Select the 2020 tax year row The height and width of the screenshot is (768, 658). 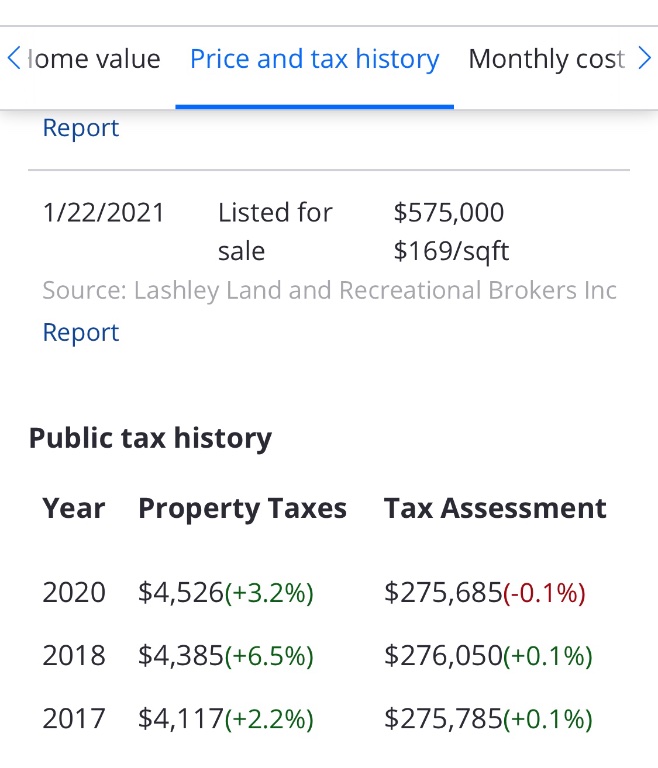pos(74,592)
